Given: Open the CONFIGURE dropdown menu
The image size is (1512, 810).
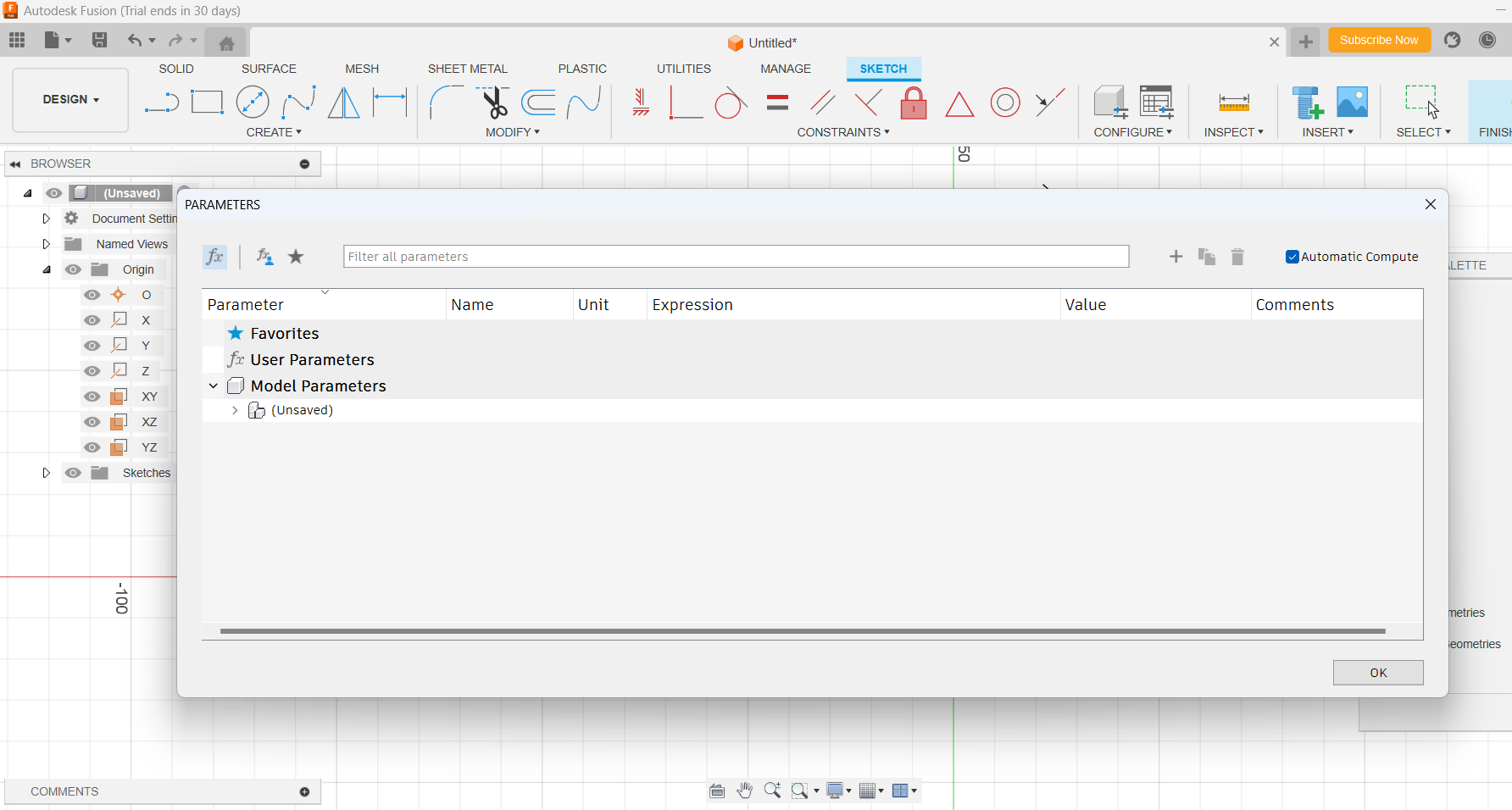Looking at the screenshot, I should [1133, 132].
